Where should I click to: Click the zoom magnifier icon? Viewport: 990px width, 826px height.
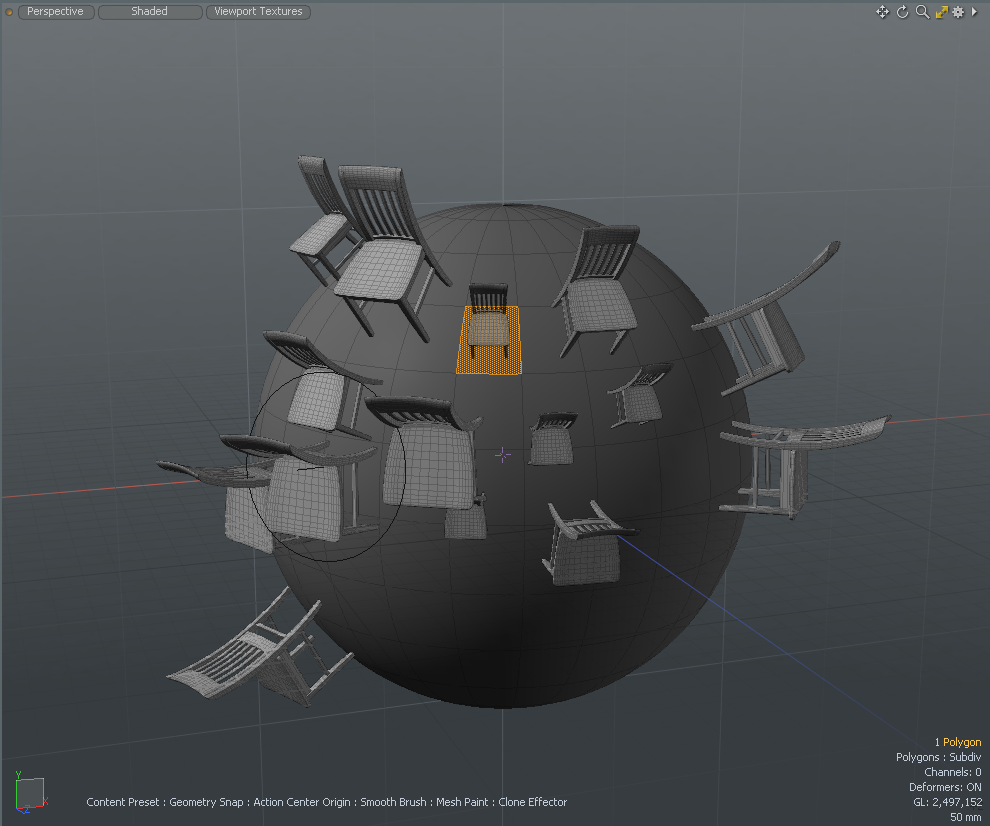pyautogui.click(x=922, y=12)
